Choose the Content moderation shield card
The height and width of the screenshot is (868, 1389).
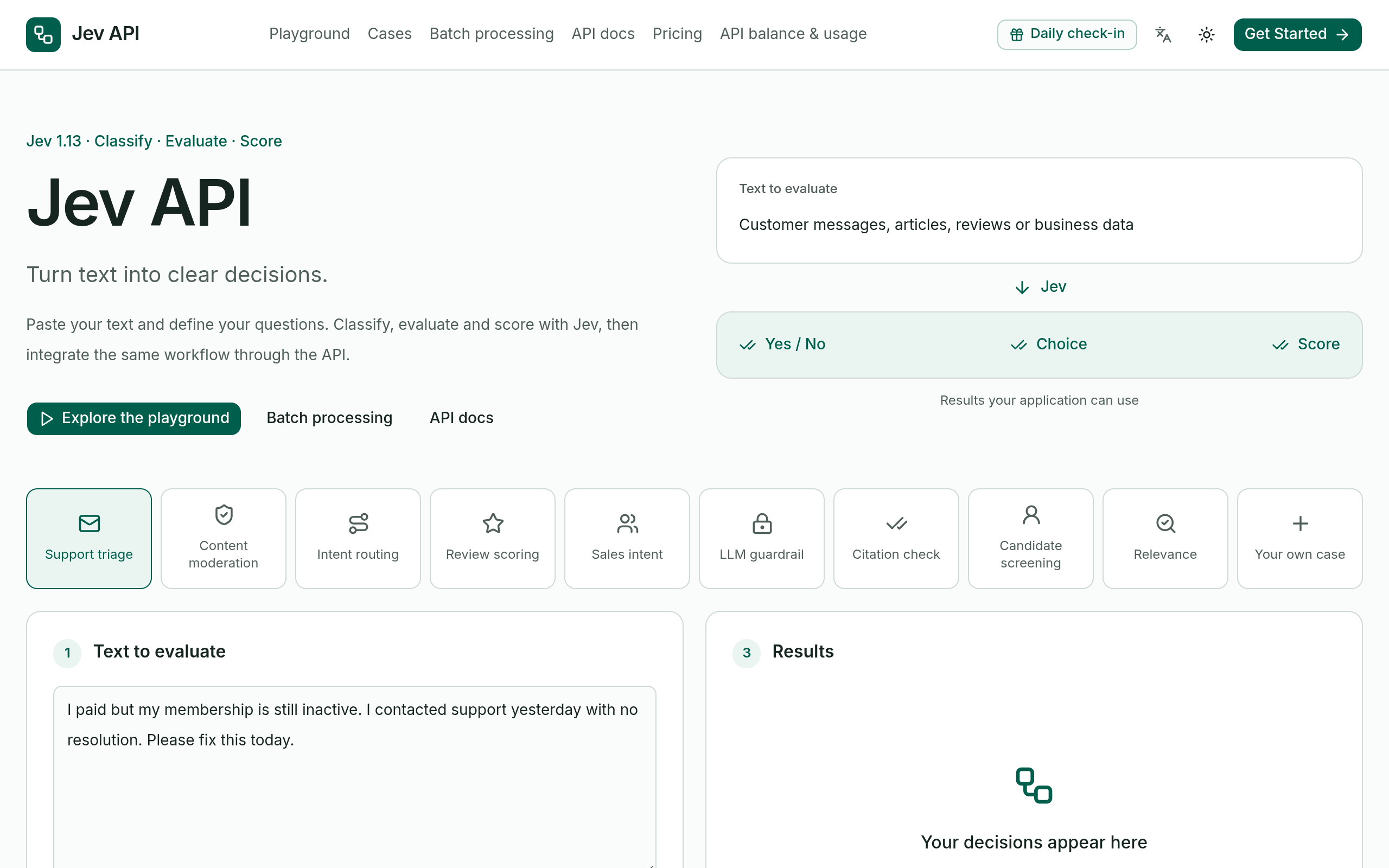click(224, 539)
